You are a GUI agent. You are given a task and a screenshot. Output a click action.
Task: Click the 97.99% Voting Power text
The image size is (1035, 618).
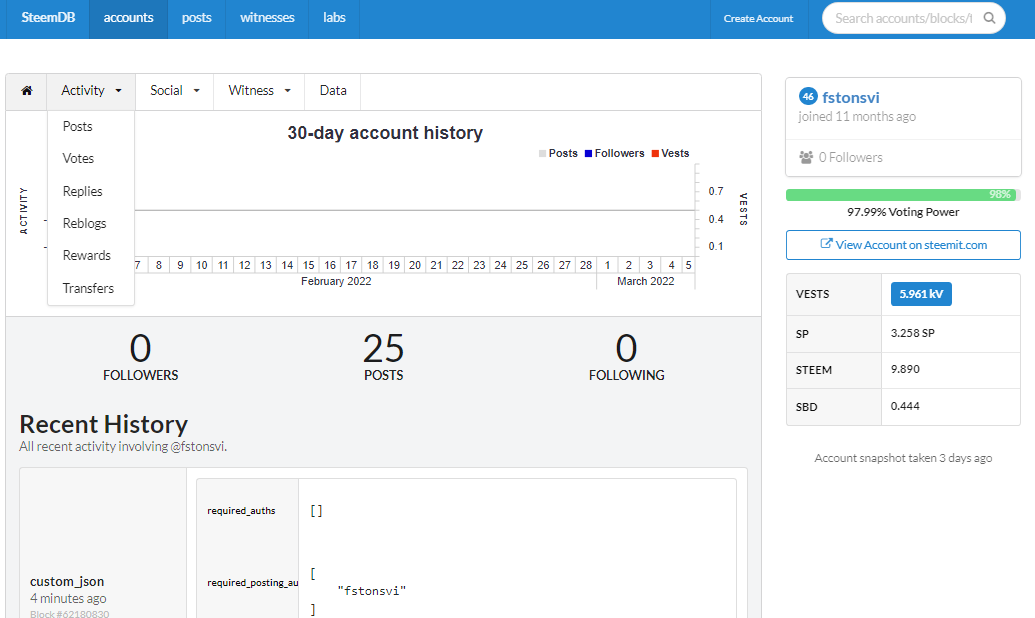(903, 212)
